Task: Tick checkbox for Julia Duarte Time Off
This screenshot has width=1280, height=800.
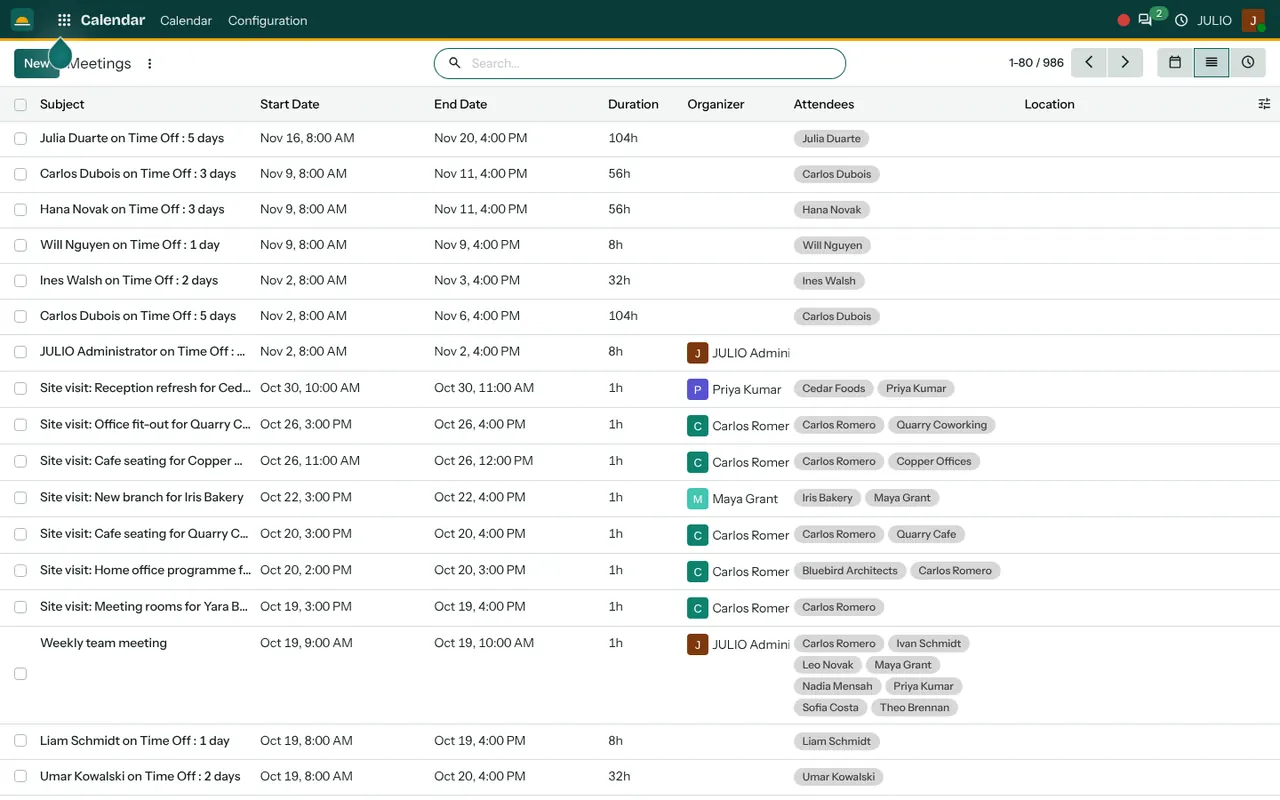Action: tap(20, 139)
